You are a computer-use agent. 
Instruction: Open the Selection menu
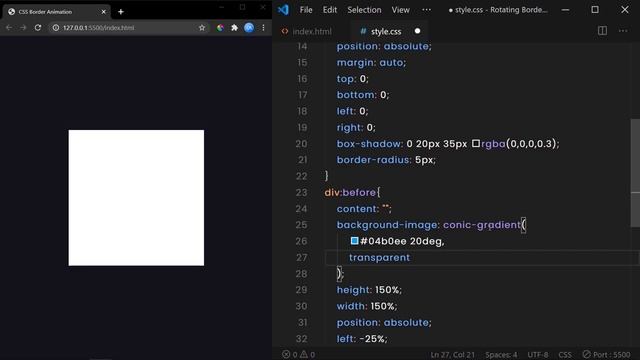pos(364,10)
